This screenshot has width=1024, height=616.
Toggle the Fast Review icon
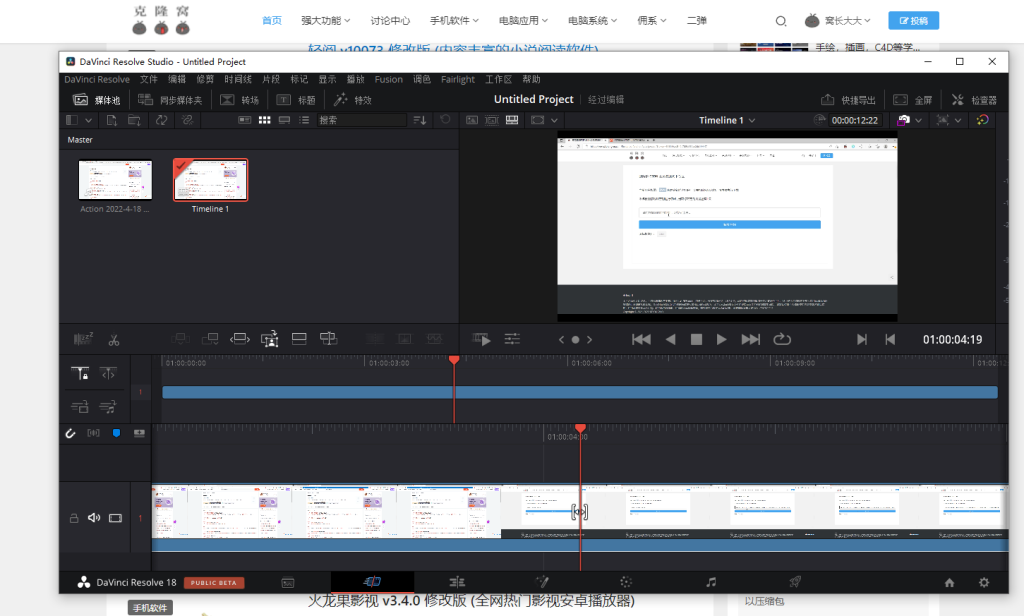coord(481,339)
